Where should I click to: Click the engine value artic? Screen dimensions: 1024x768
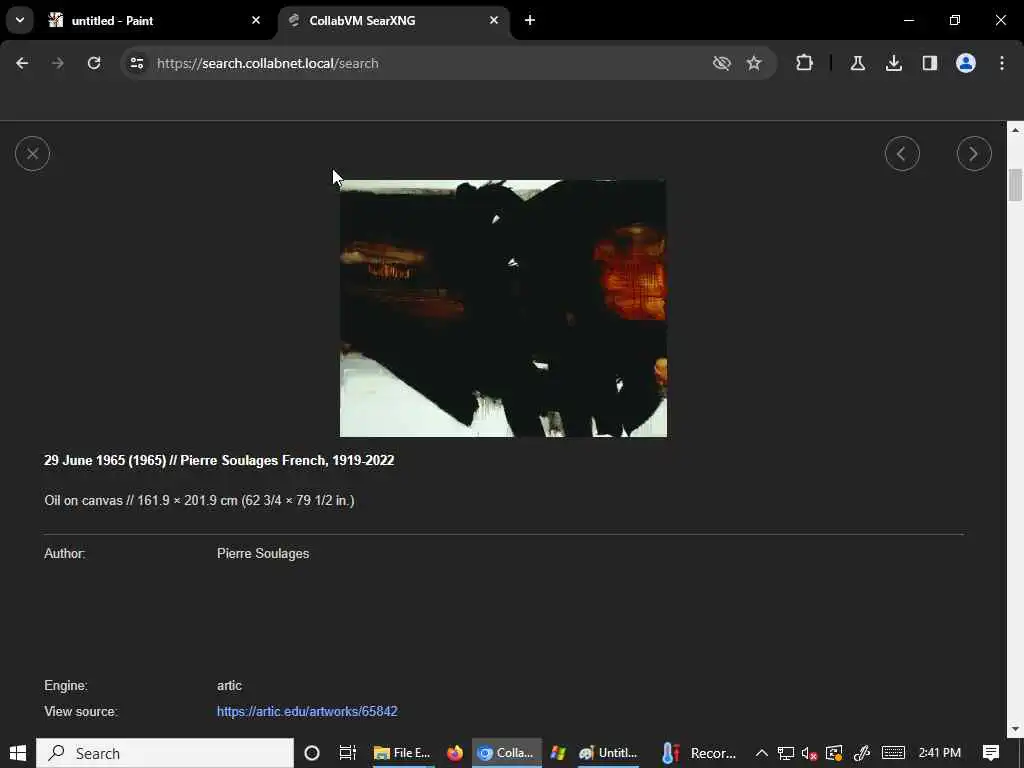tap(229, 686)
